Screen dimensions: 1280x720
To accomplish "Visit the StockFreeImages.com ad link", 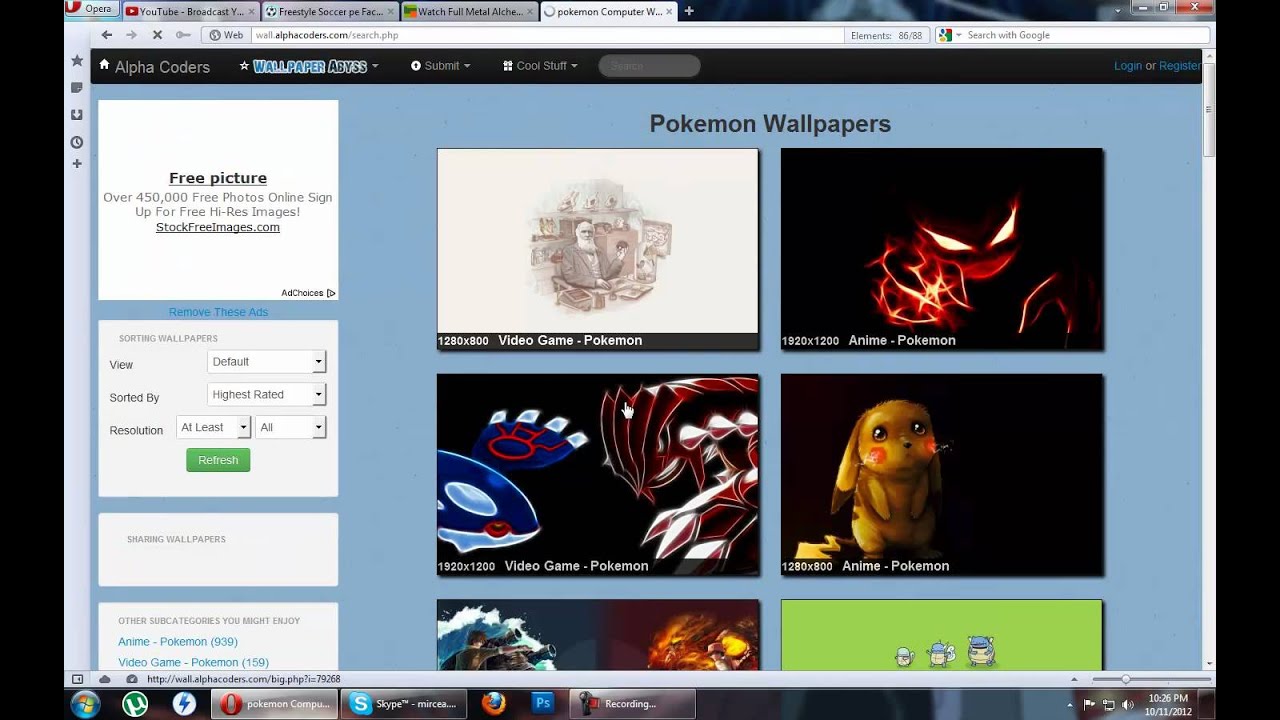I will point(218,227).
